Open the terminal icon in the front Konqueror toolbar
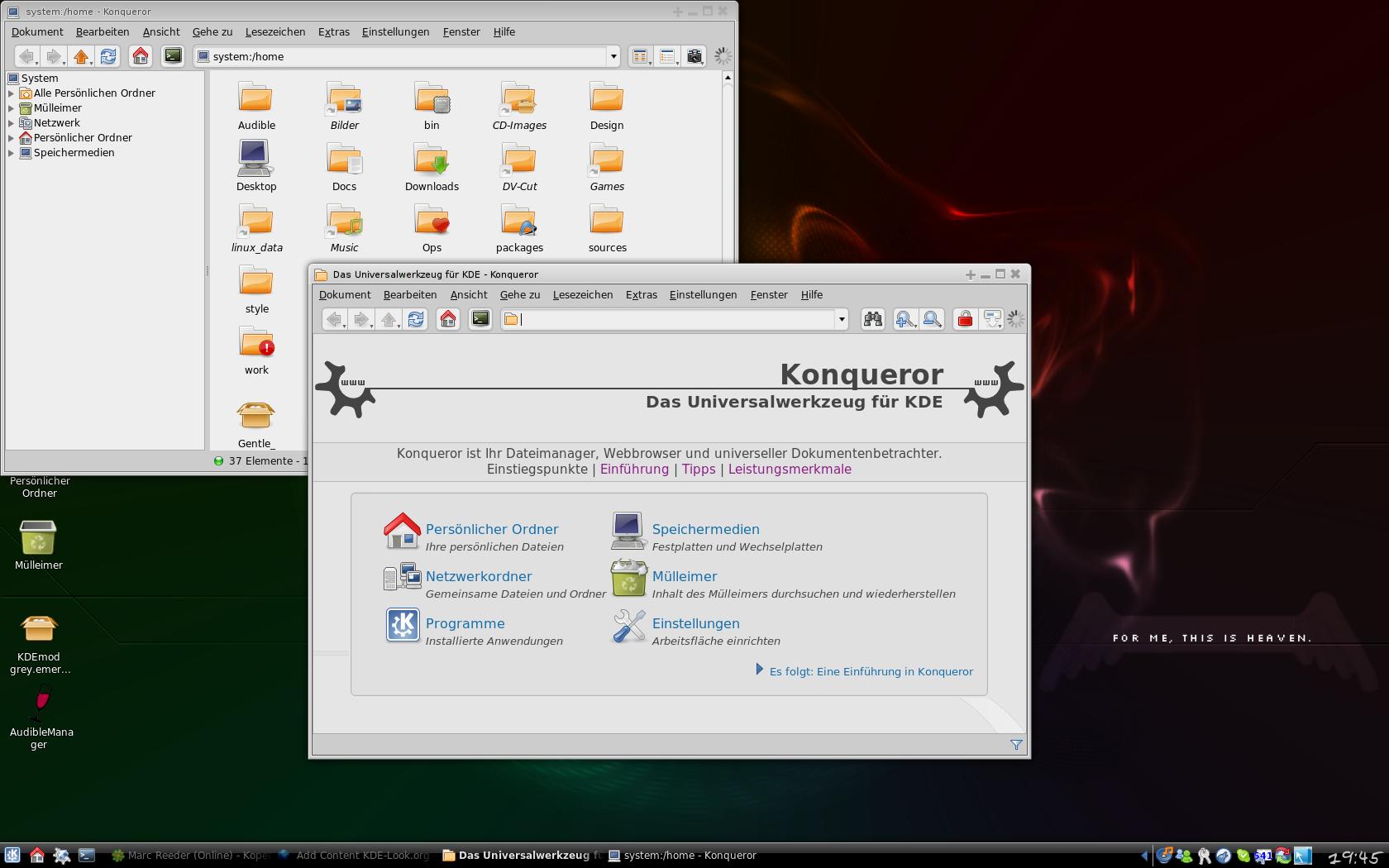Image resolution: width=1389 pixels, height=868 pixels. pyautogui.click(x=480, y=319)
